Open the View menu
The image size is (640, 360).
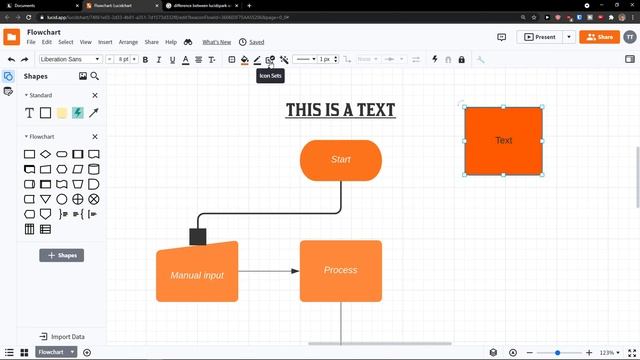[x=86, y=42]
